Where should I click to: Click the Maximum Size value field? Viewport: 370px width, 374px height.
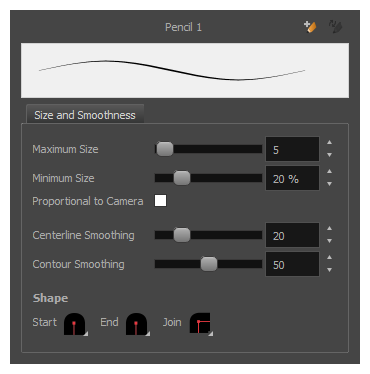292,149
